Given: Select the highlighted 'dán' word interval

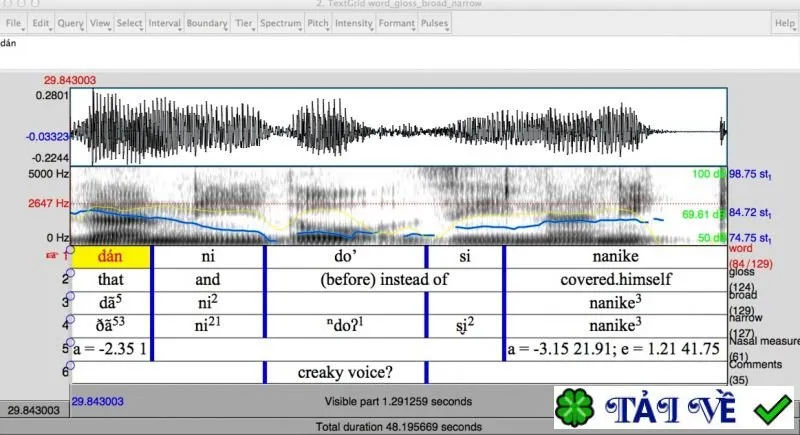Looking at the screenshot, I should tap(111, 257).
